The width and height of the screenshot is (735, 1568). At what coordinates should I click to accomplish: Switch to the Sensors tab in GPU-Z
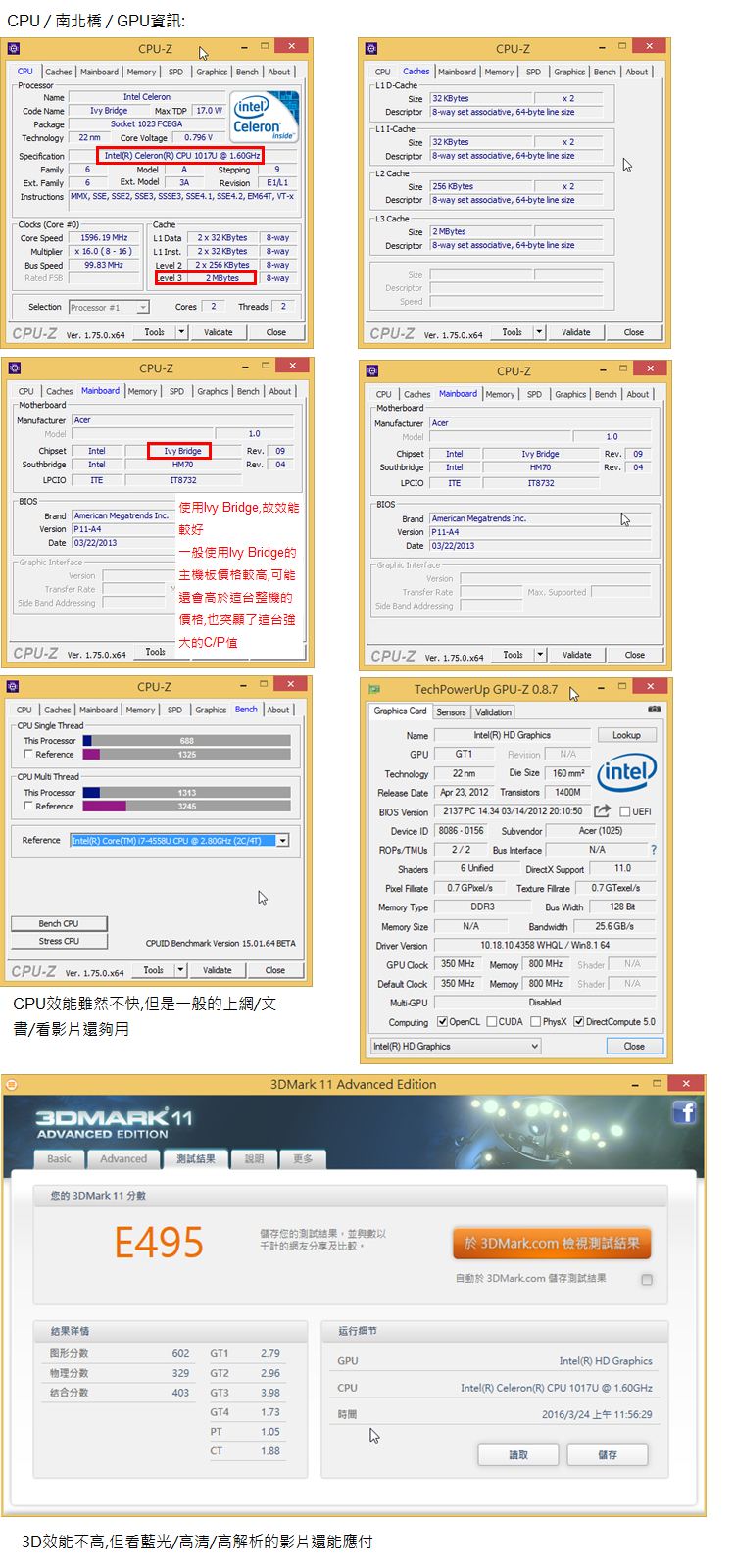tap(451, 712)
